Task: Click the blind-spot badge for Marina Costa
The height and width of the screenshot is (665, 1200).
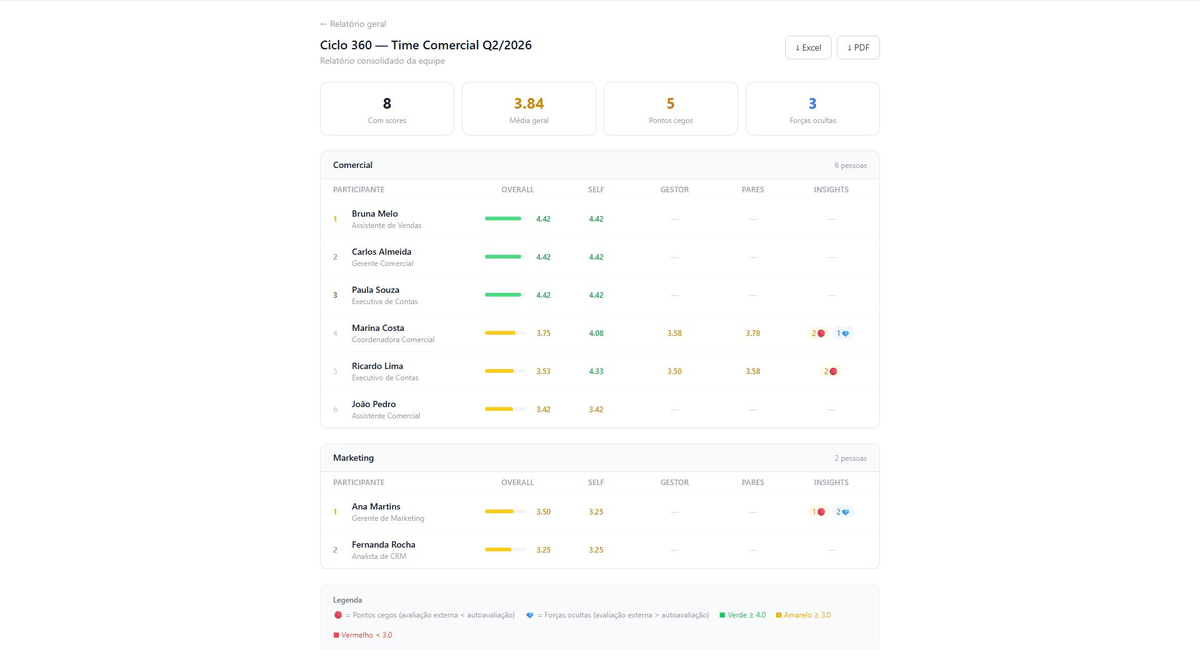Action: pos(818,333)
